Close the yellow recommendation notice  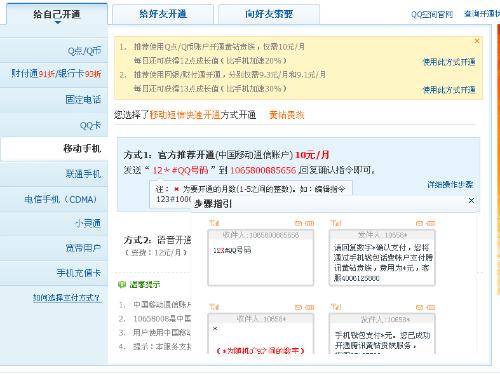[x=477, y=41]
